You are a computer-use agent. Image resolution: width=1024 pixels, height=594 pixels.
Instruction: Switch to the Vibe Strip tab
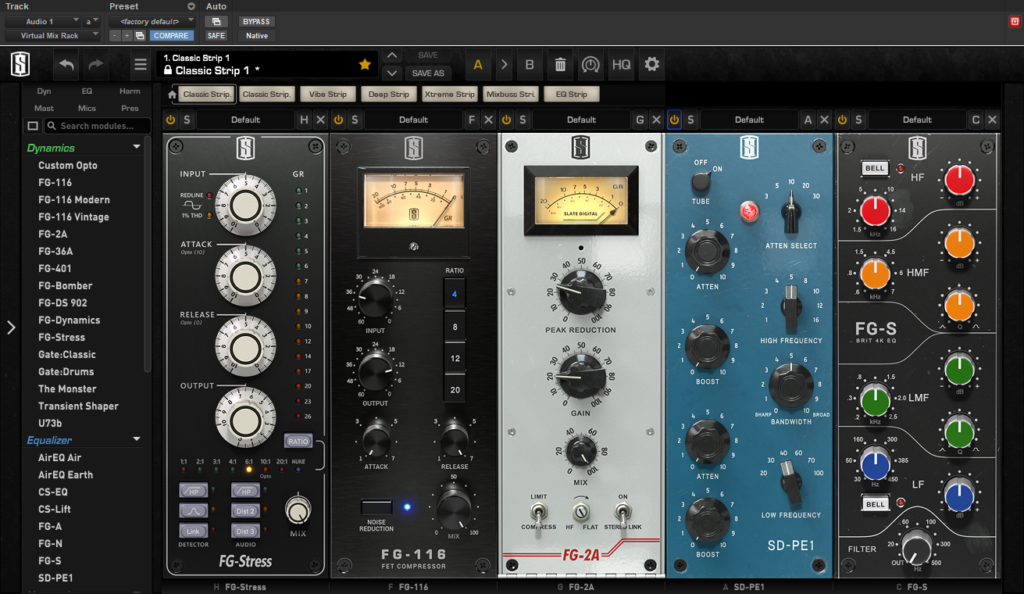coord(328,95)
